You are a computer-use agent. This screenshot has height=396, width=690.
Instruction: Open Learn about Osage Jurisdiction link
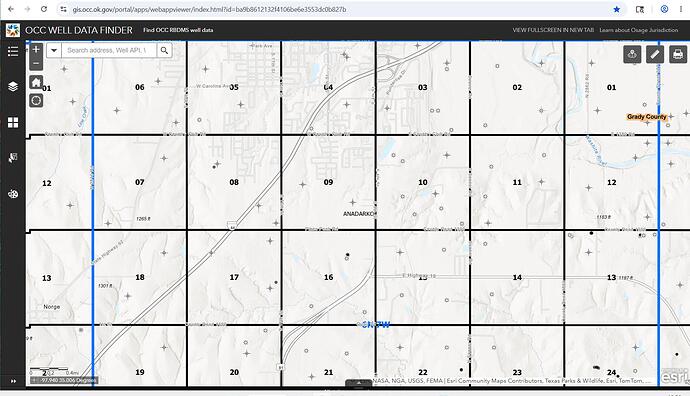pos(639,30)
